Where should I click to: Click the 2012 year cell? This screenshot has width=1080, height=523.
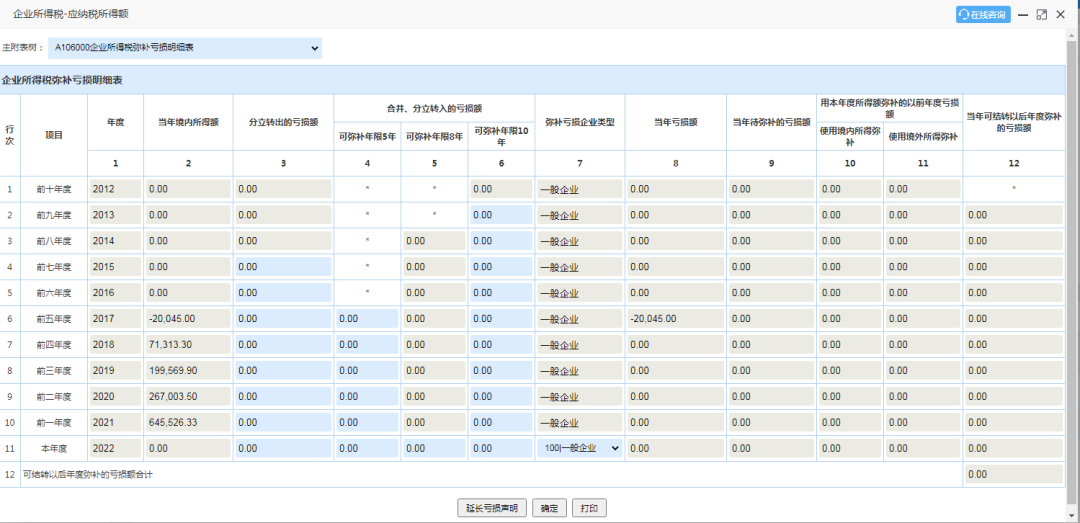point(115,189)
